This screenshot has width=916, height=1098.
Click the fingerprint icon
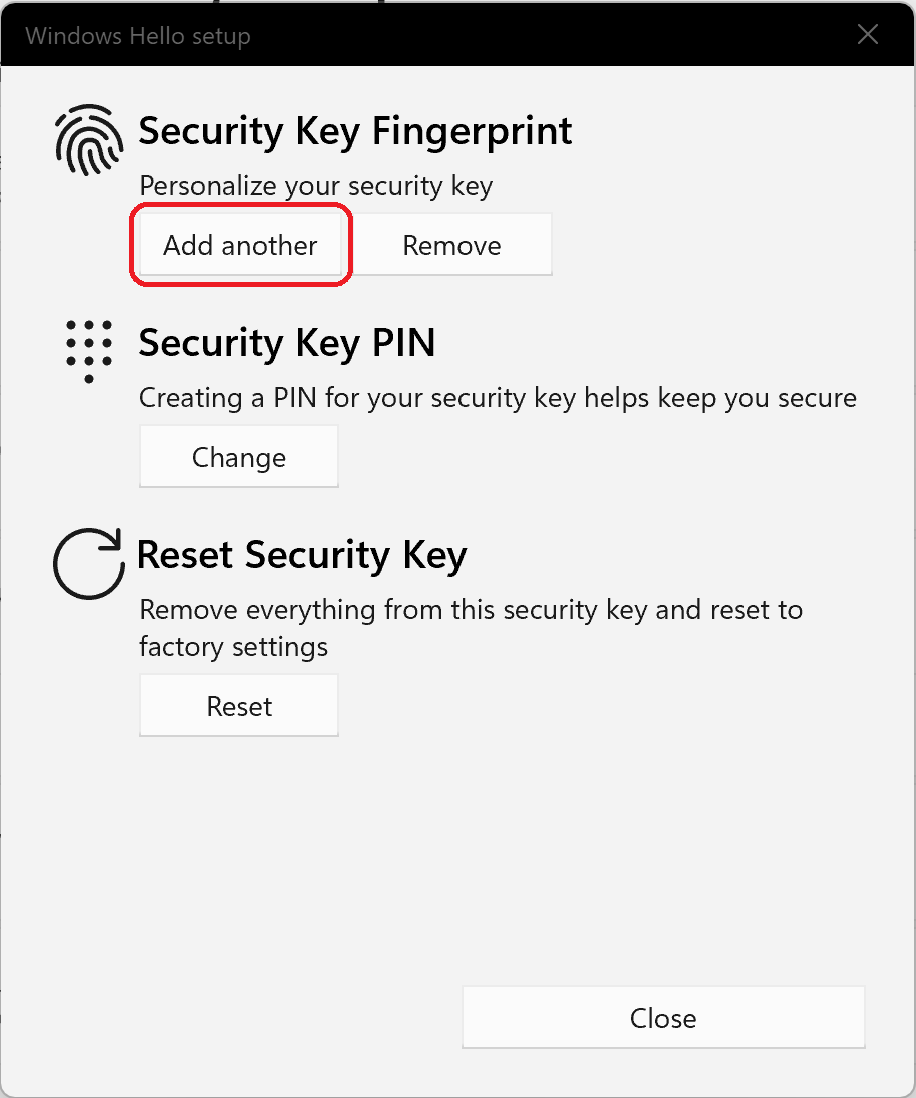89,140
